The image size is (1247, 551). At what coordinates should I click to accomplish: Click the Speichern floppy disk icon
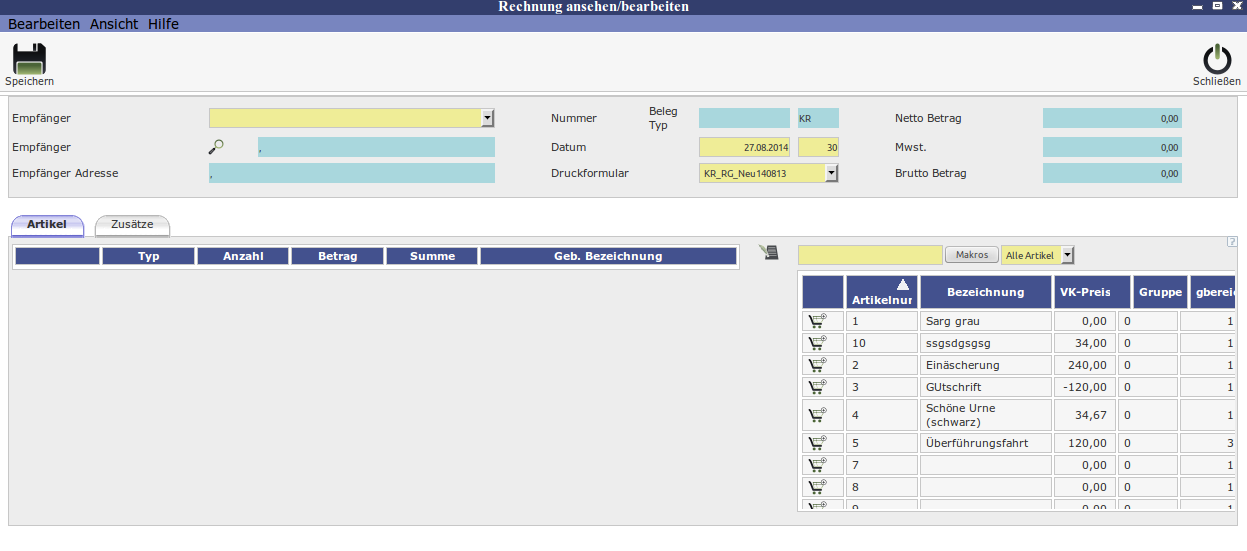coord(29,59)
